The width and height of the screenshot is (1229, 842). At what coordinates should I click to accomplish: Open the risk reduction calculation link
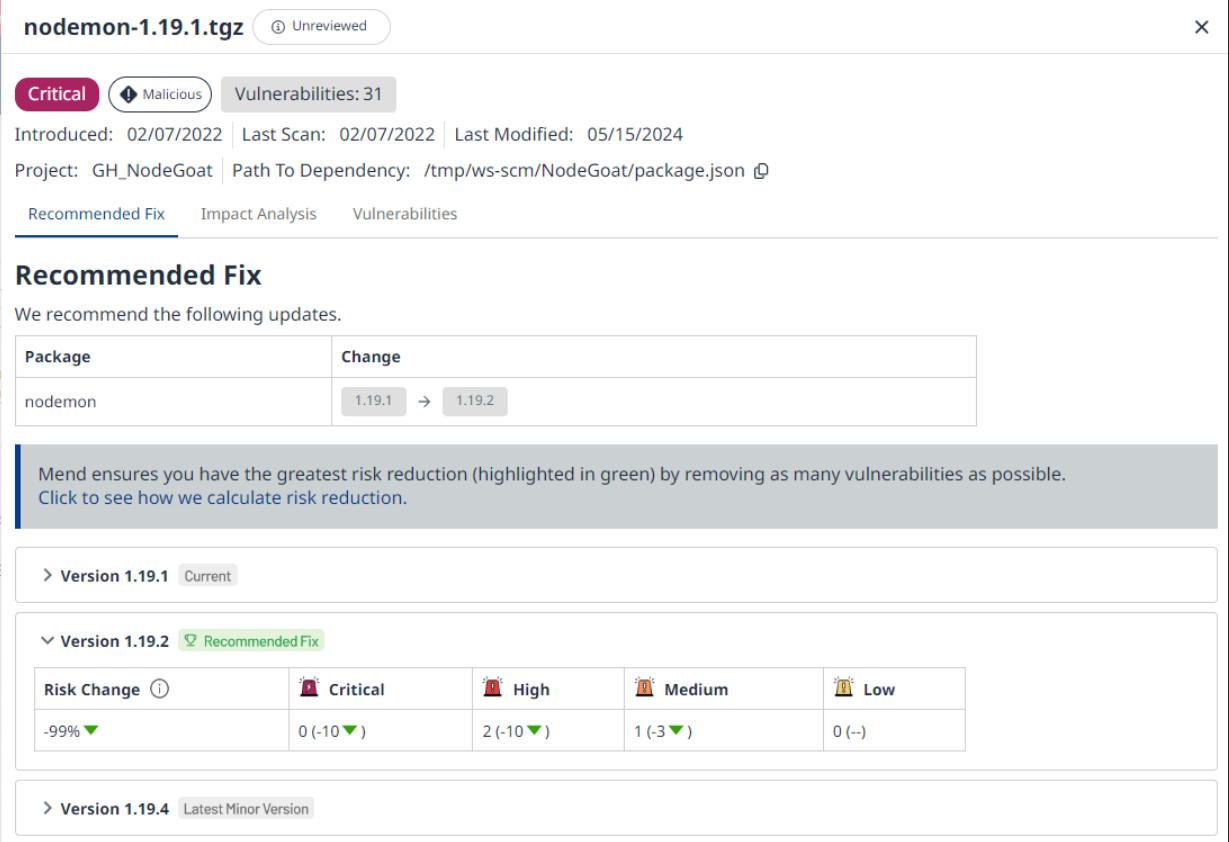[222, 498]
